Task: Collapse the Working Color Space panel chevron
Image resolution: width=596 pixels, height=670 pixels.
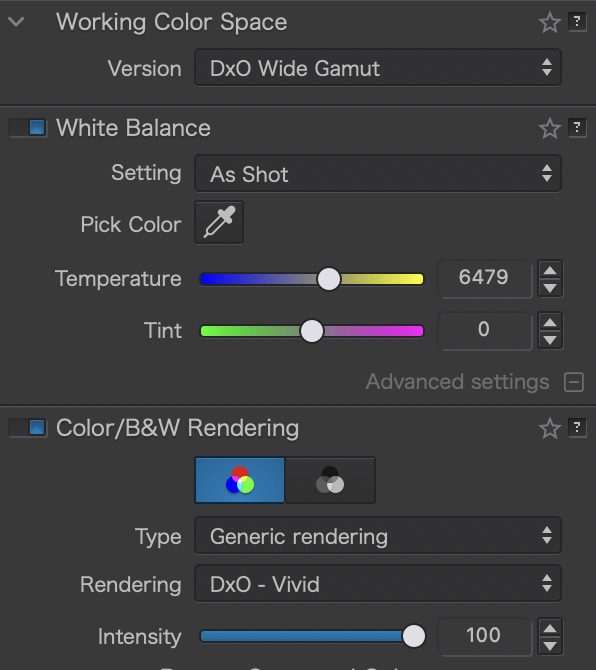Action: point(16,22)
